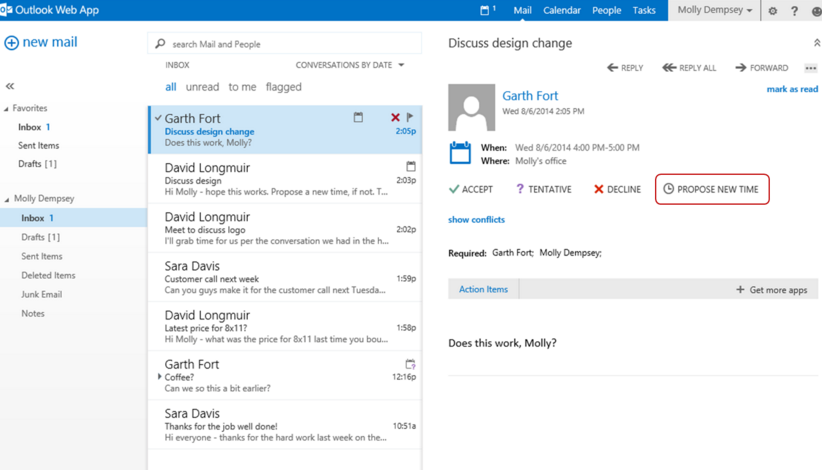822x470 pixels.
Task: Collapse the Favorites folder group
Action: coord(6,108)
